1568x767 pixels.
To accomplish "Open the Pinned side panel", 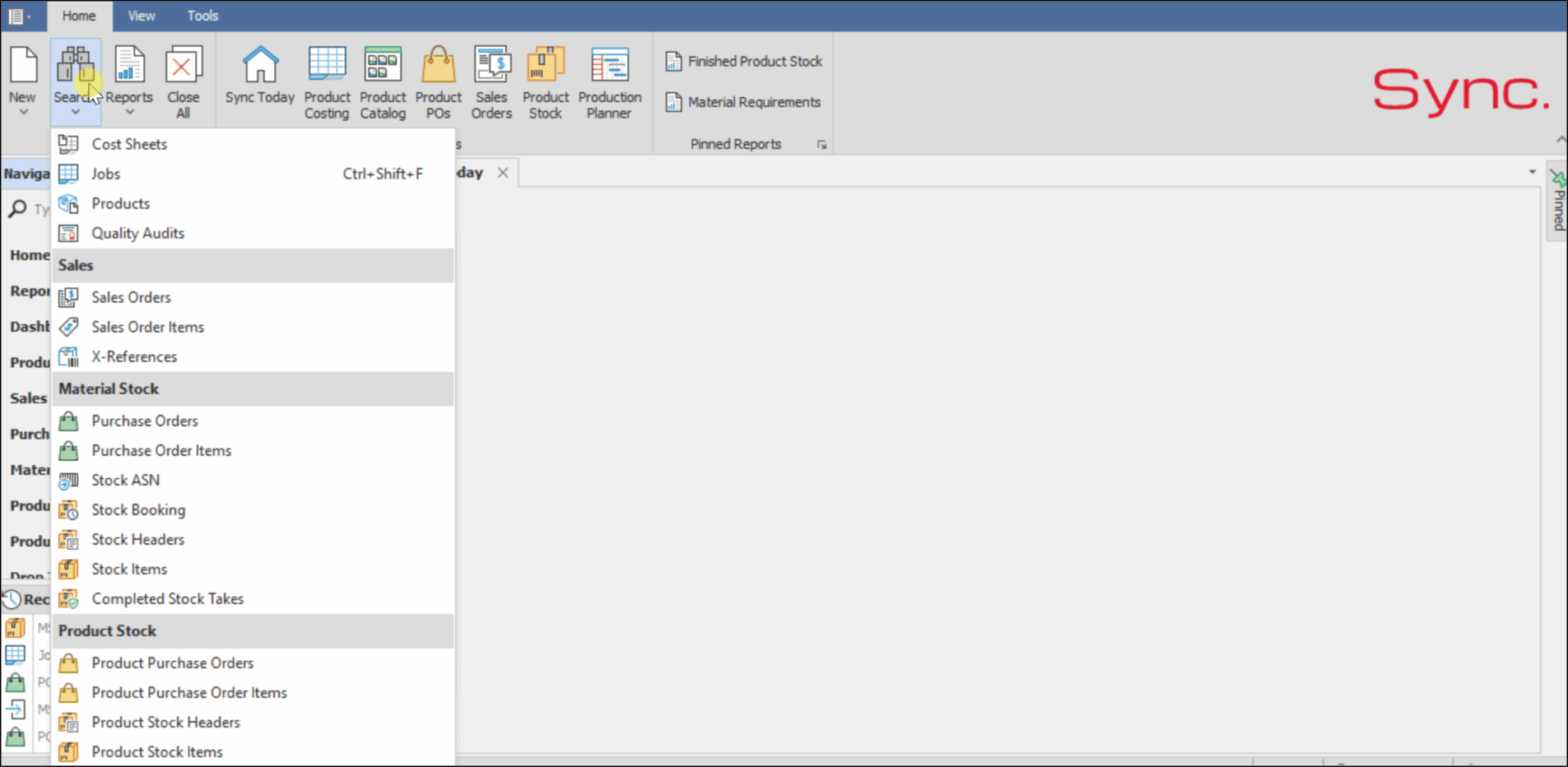I will (x=1557, y=202).
